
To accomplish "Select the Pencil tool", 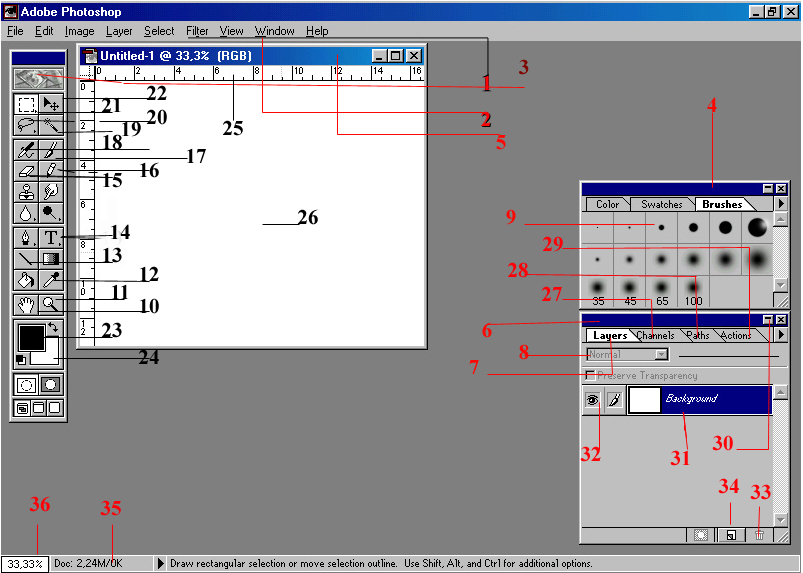I will [51, 171].
